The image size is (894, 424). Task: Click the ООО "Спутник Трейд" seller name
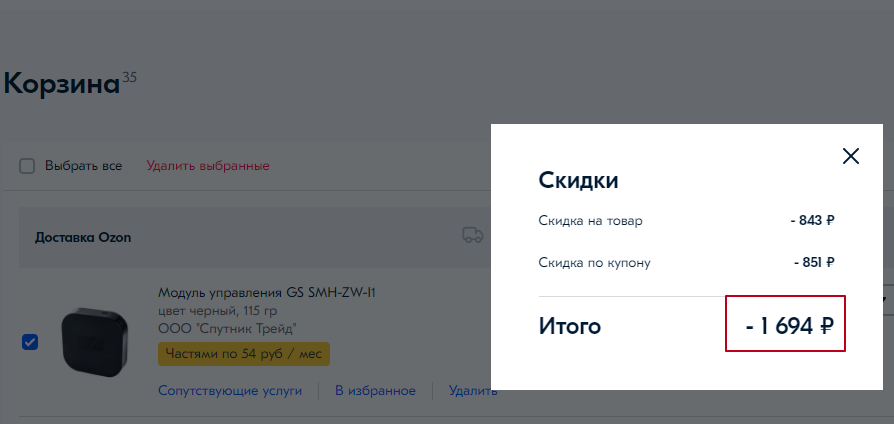coord(227,328)
